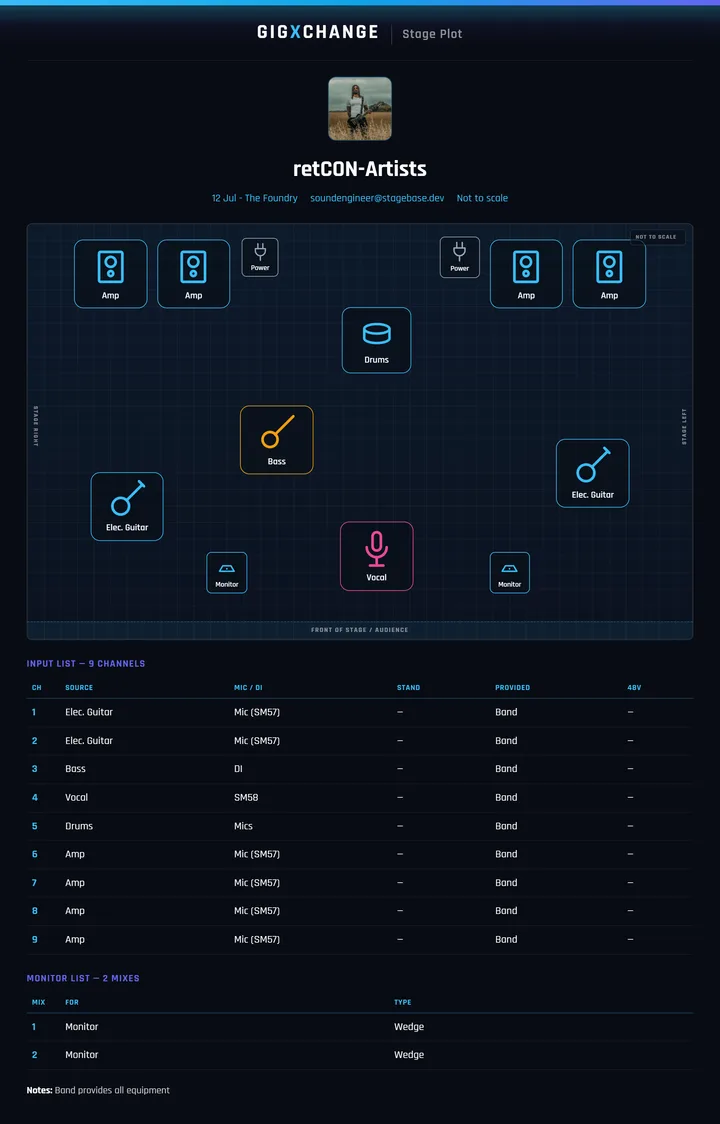Screen dimensions: 720x1124
Task: Select the pink Vocal microphone item
Action: coord(376,556)
